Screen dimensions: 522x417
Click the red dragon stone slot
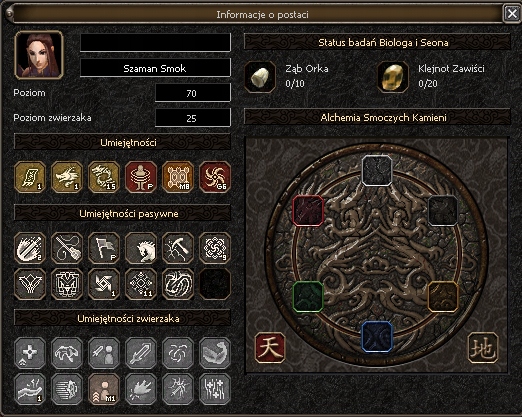click(308, 211)
